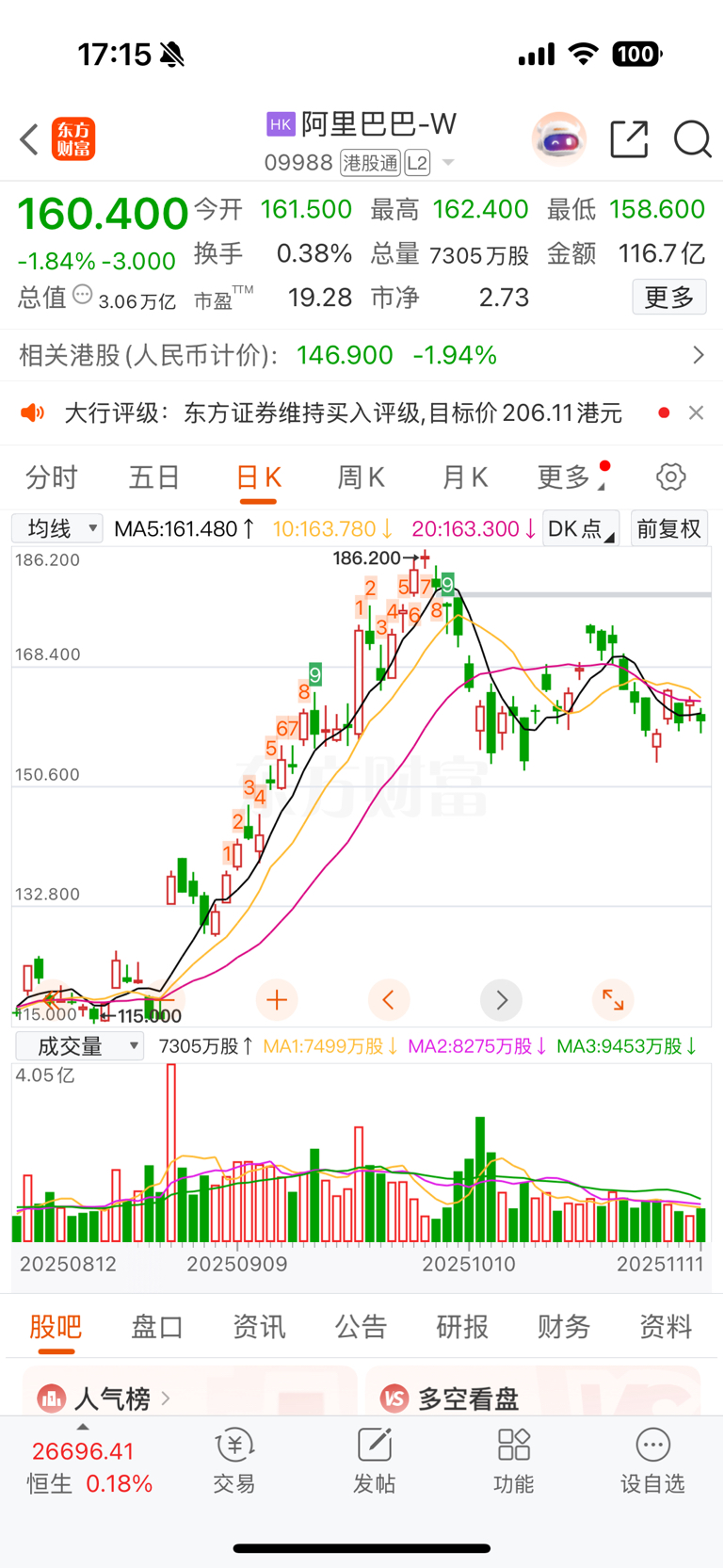Tap the share export icon
The height and width of the screenshot is (1568, 724).
click(x=629, y=139)
